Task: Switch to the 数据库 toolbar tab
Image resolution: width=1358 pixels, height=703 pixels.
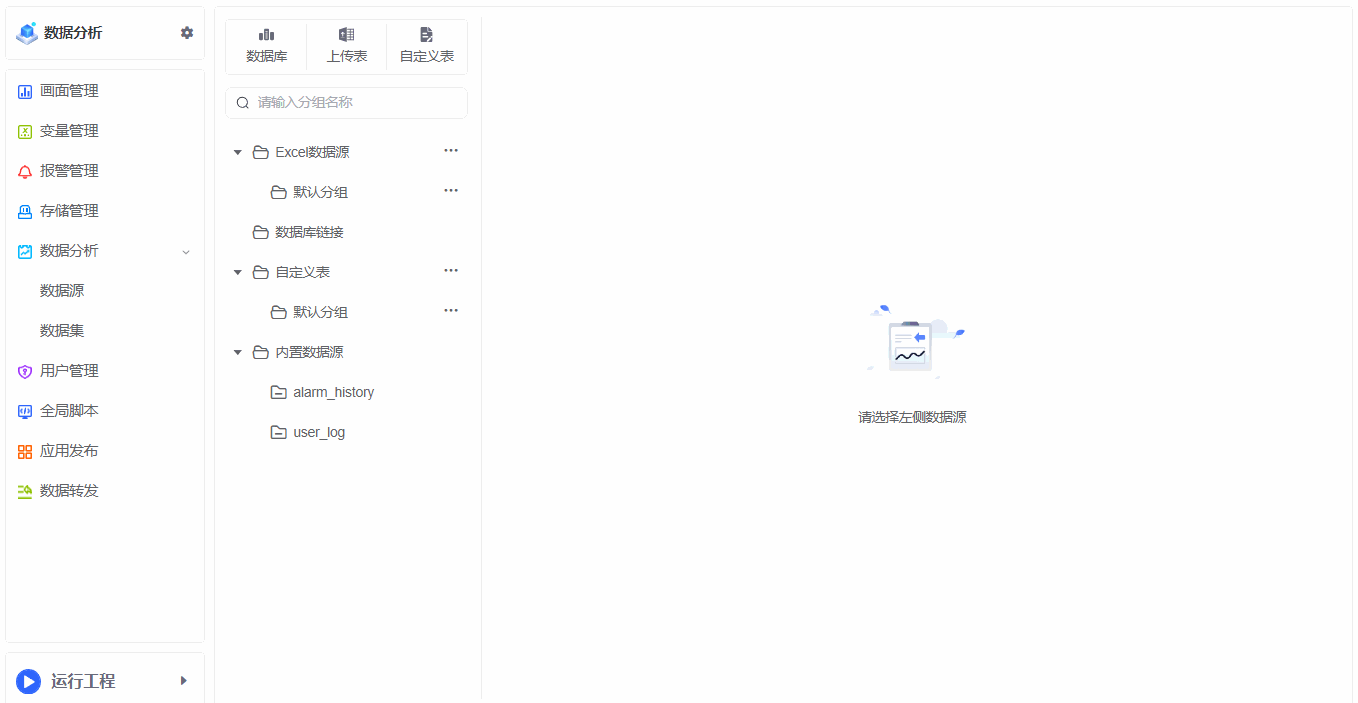Action: tap(266, 46)
